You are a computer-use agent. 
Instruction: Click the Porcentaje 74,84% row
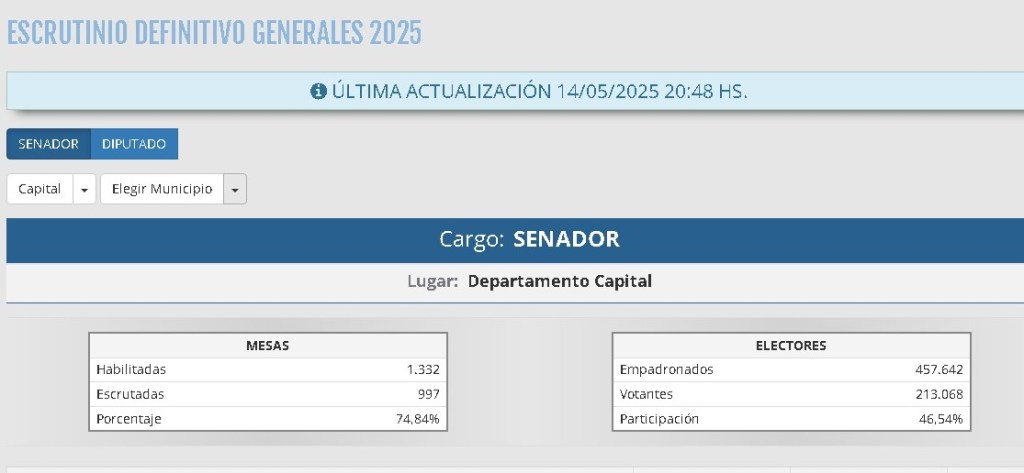click(x=268, y=419)
